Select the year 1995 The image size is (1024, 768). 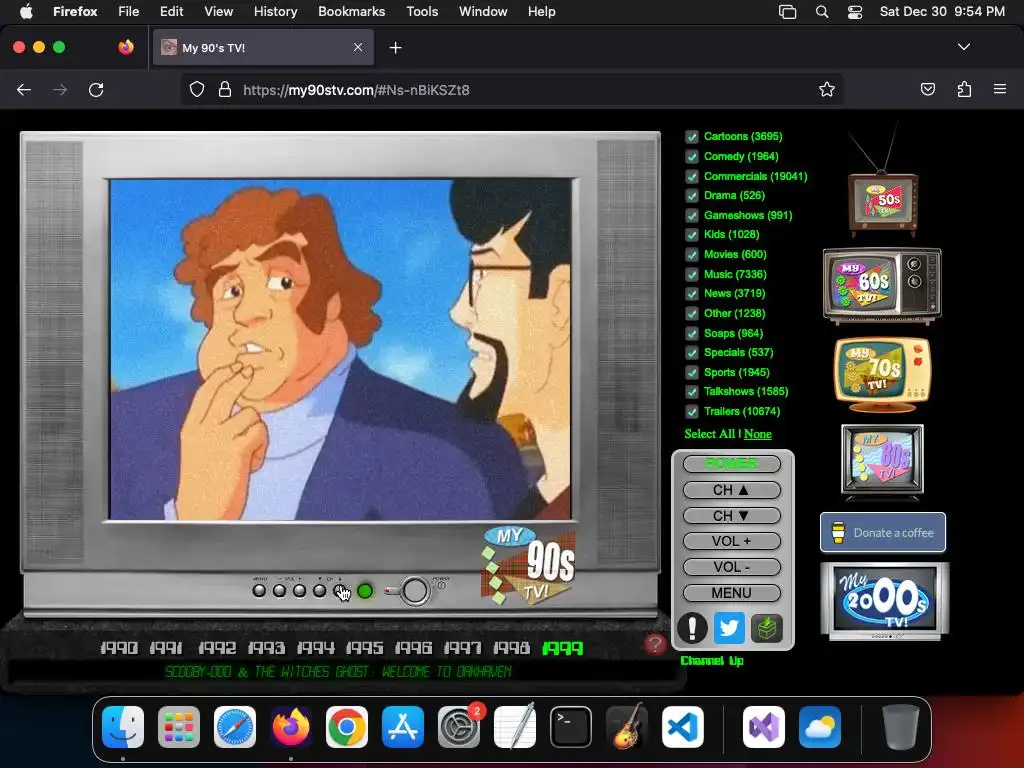tap(364, 648)
